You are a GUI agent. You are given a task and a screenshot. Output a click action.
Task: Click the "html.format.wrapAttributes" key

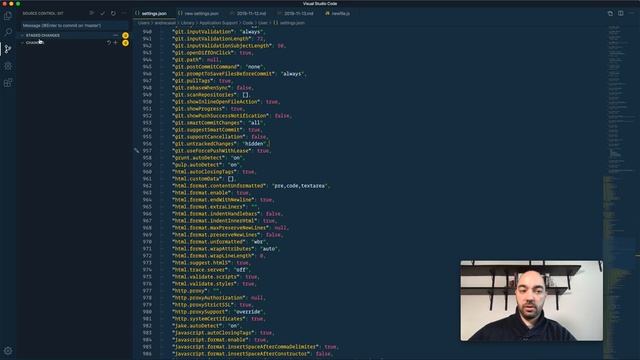point(213,249)
